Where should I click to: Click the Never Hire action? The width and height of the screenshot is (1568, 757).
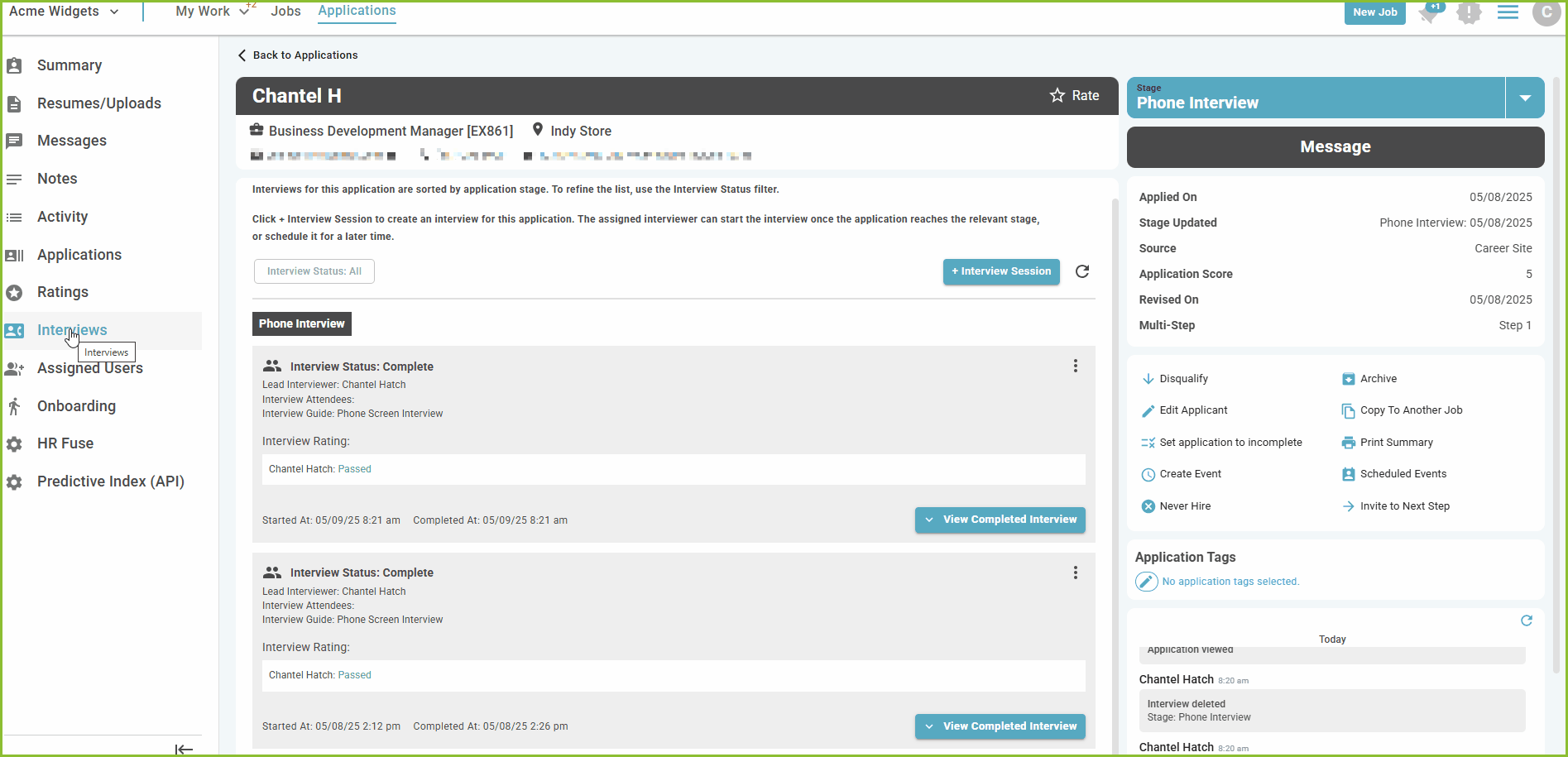[x=1184, y=506]
